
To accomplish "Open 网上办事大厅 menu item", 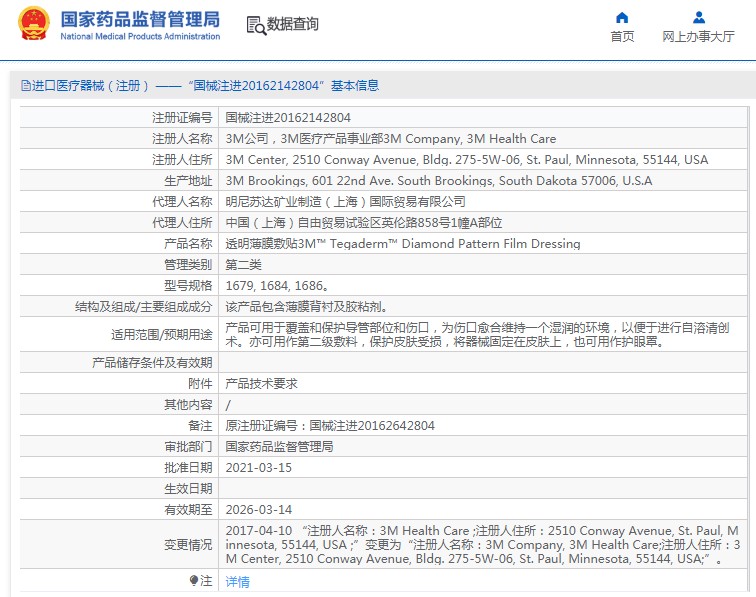I will tap(698, 37).
